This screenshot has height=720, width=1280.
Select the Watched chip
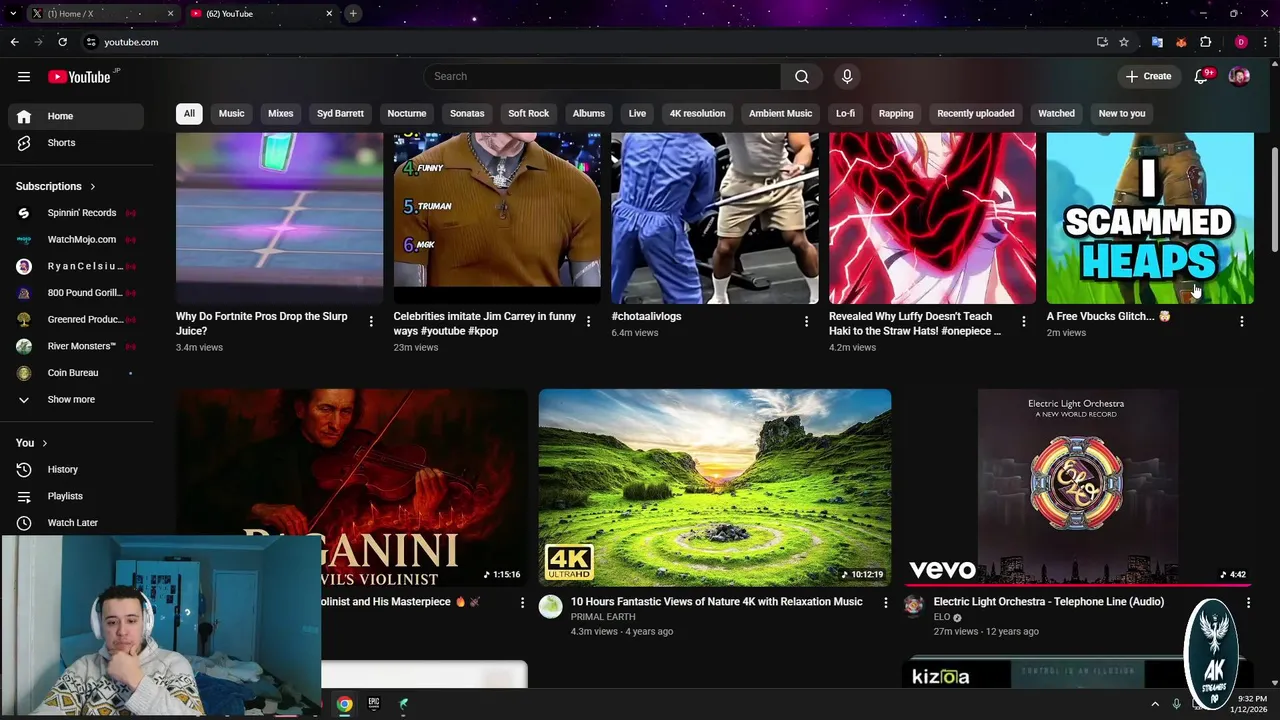click(1056, 114)
